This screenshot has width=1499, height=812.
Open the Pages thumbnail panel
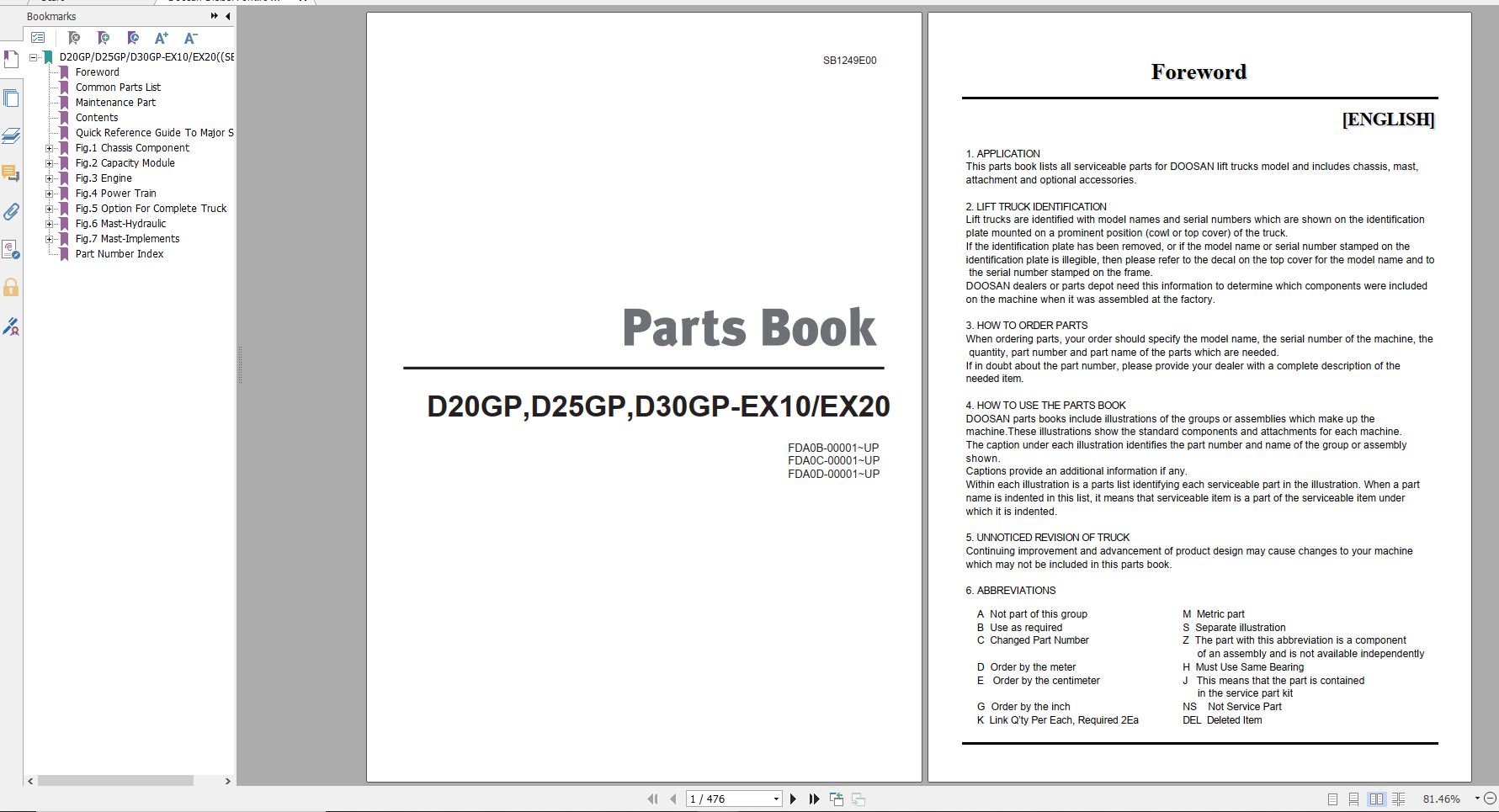[11, 98]
